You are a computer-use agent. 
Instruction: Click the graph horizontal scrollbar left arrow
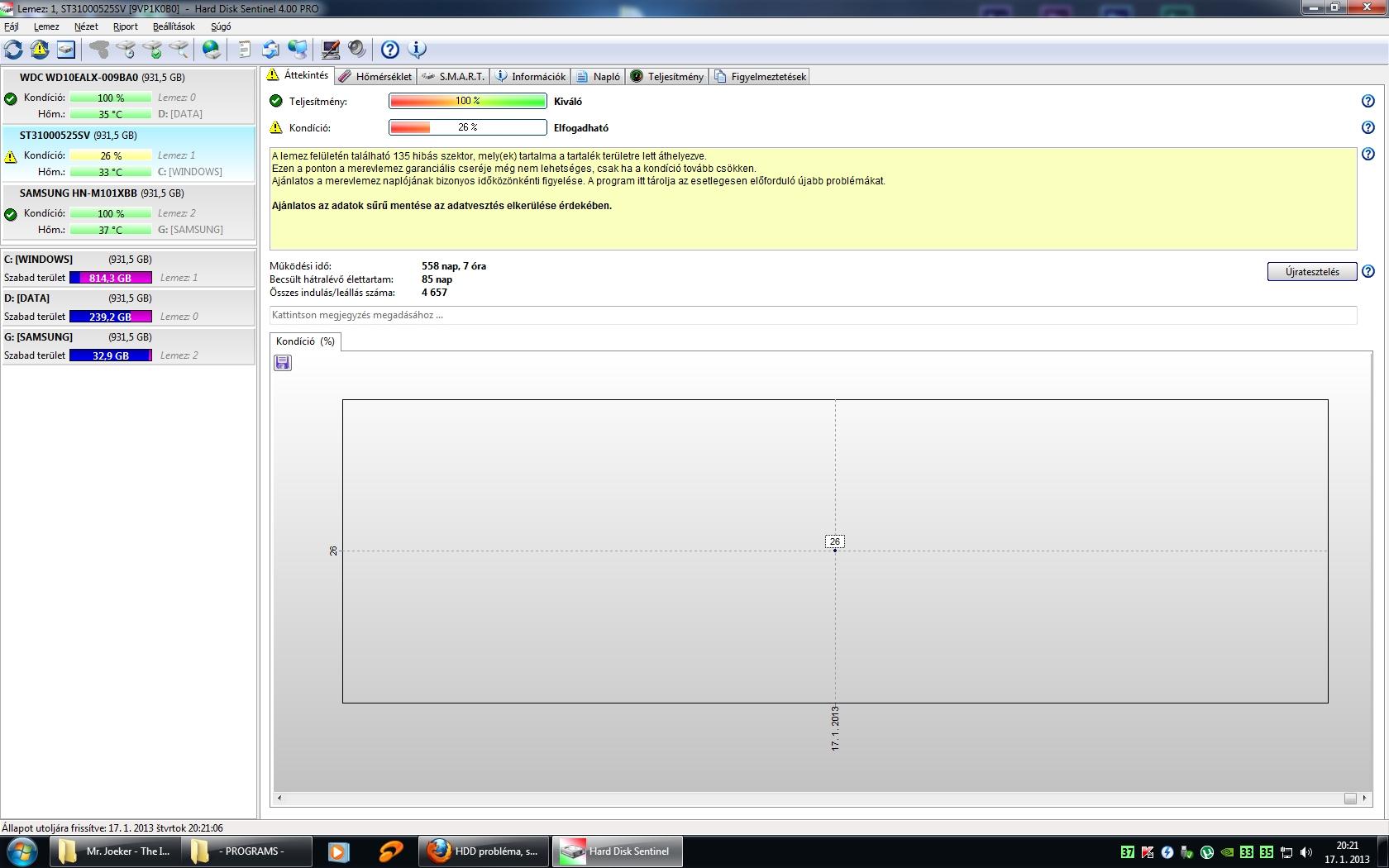pos(279,798)
